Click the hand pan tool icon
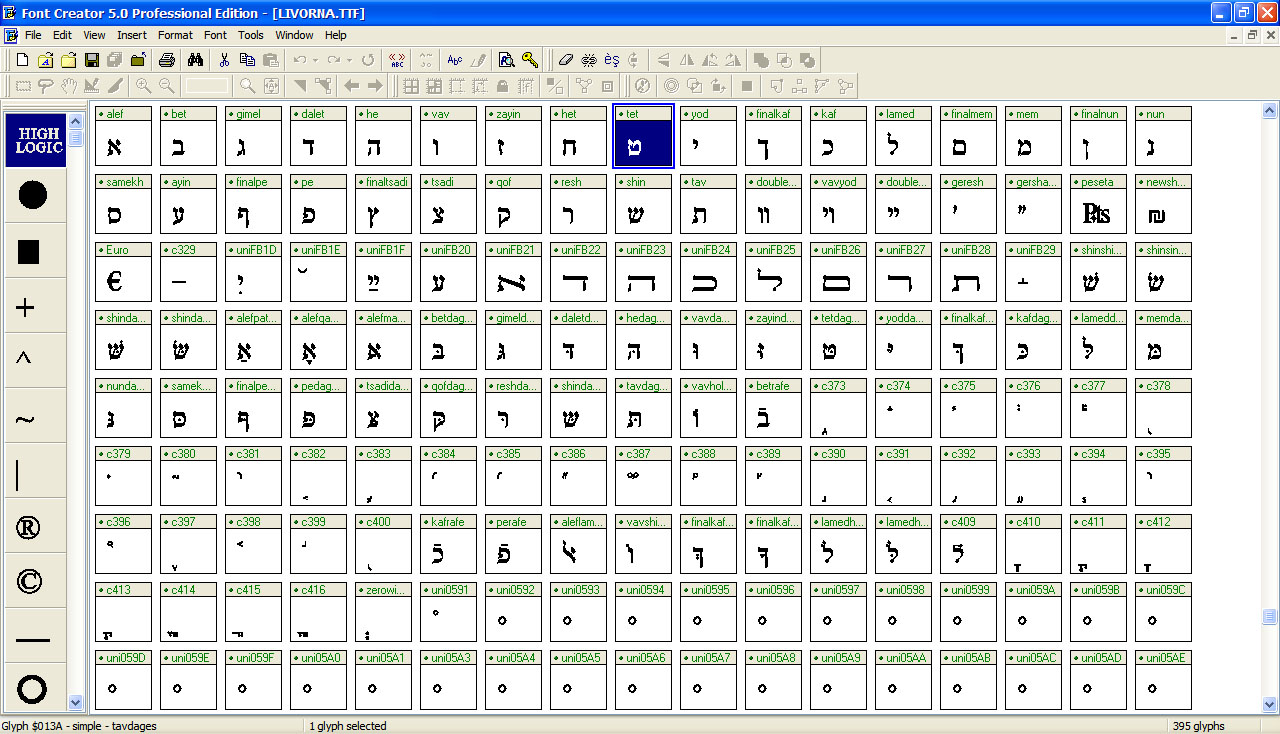The image size is (1280, 734). coord(69,86)
